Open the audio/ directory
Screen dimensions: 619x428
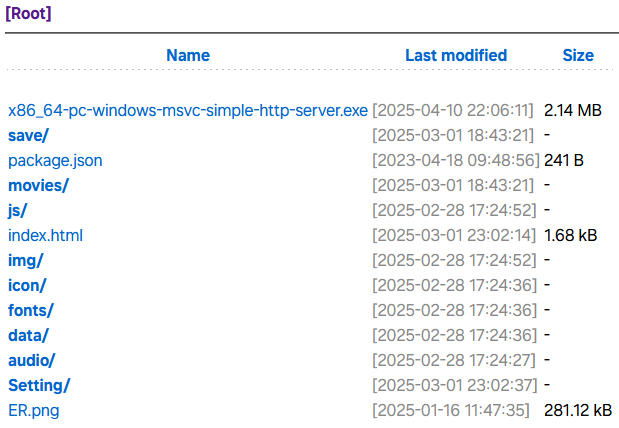point(32,360)
